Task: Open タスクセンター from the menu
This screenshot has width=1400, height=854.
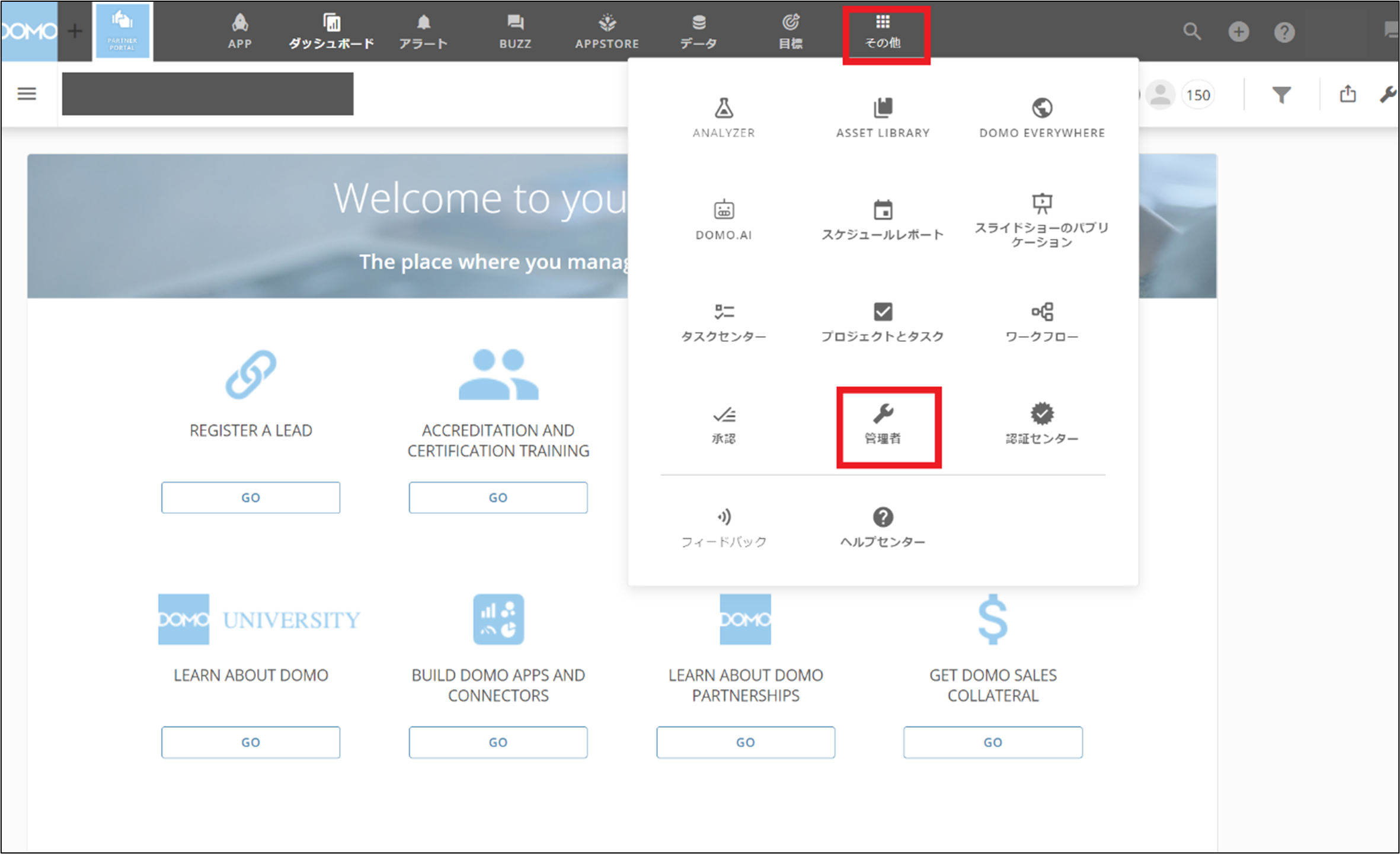Action: 724,322
